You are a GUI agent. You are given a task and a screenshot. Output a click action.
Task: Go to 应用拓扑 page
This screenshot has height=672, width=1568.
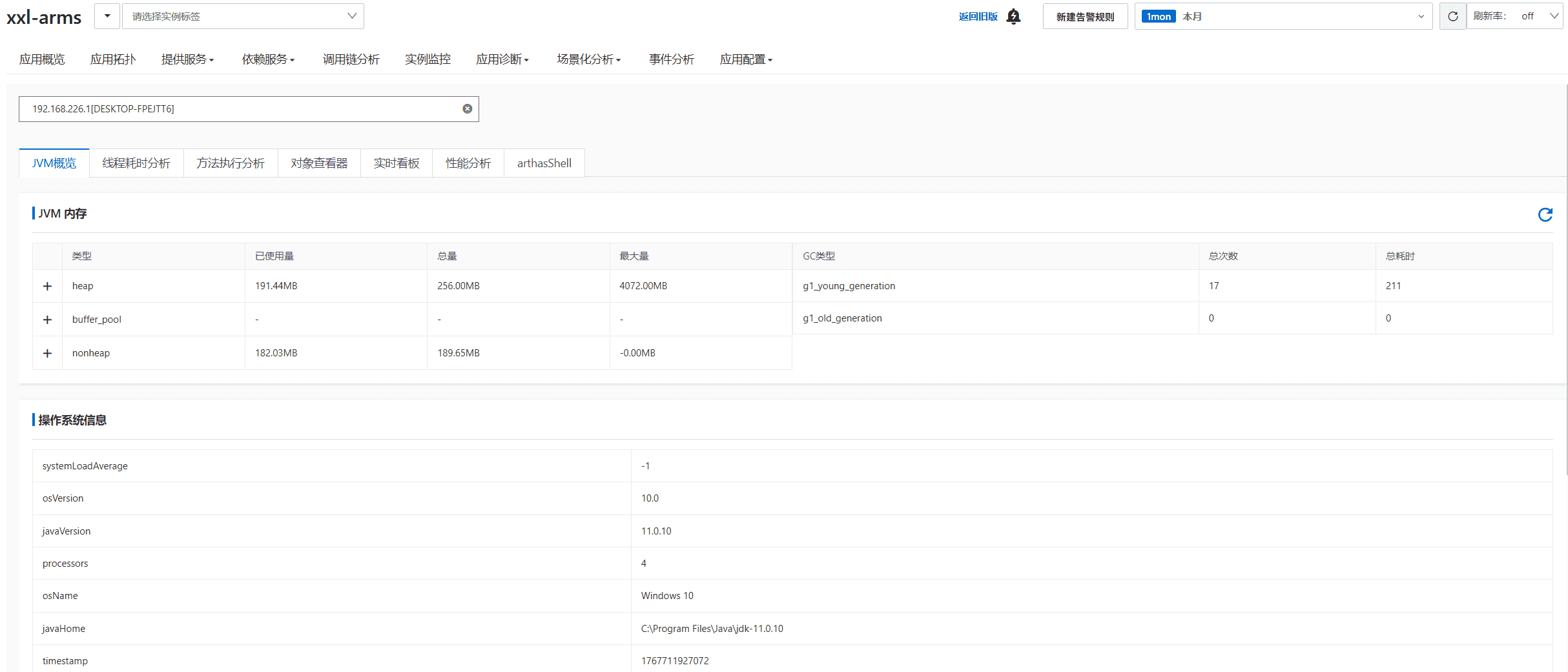[113, 59]
